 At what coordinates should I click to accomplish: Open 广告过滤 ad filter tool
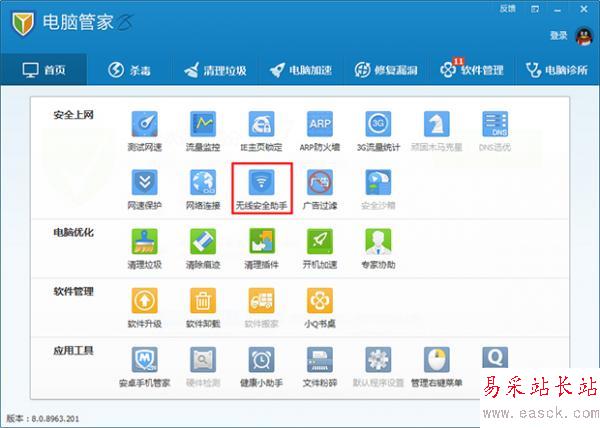(320, 190)
